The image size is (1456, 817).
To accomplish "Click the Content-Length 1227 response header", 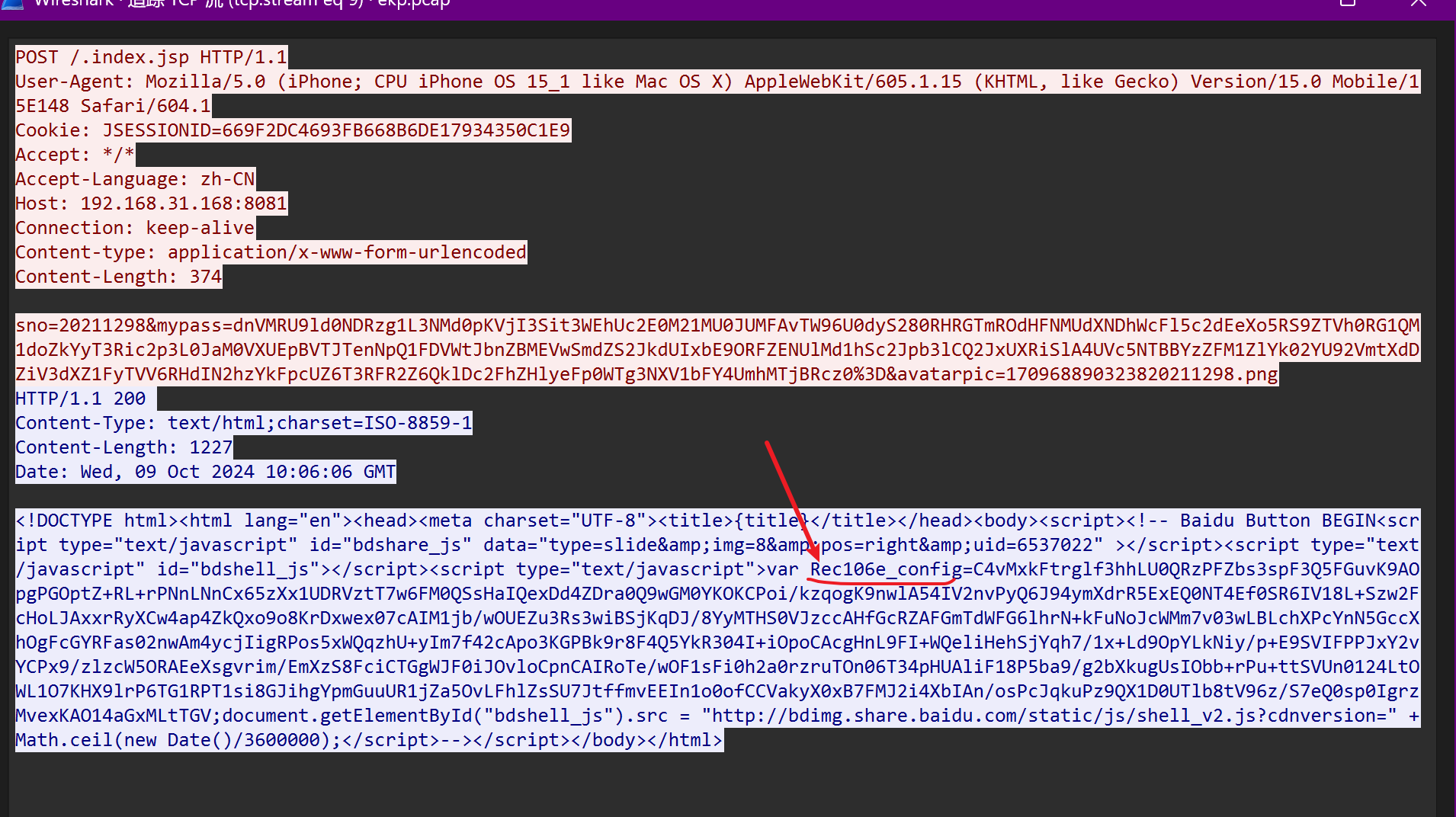I will pyautogui.click(x=123, y=448).
